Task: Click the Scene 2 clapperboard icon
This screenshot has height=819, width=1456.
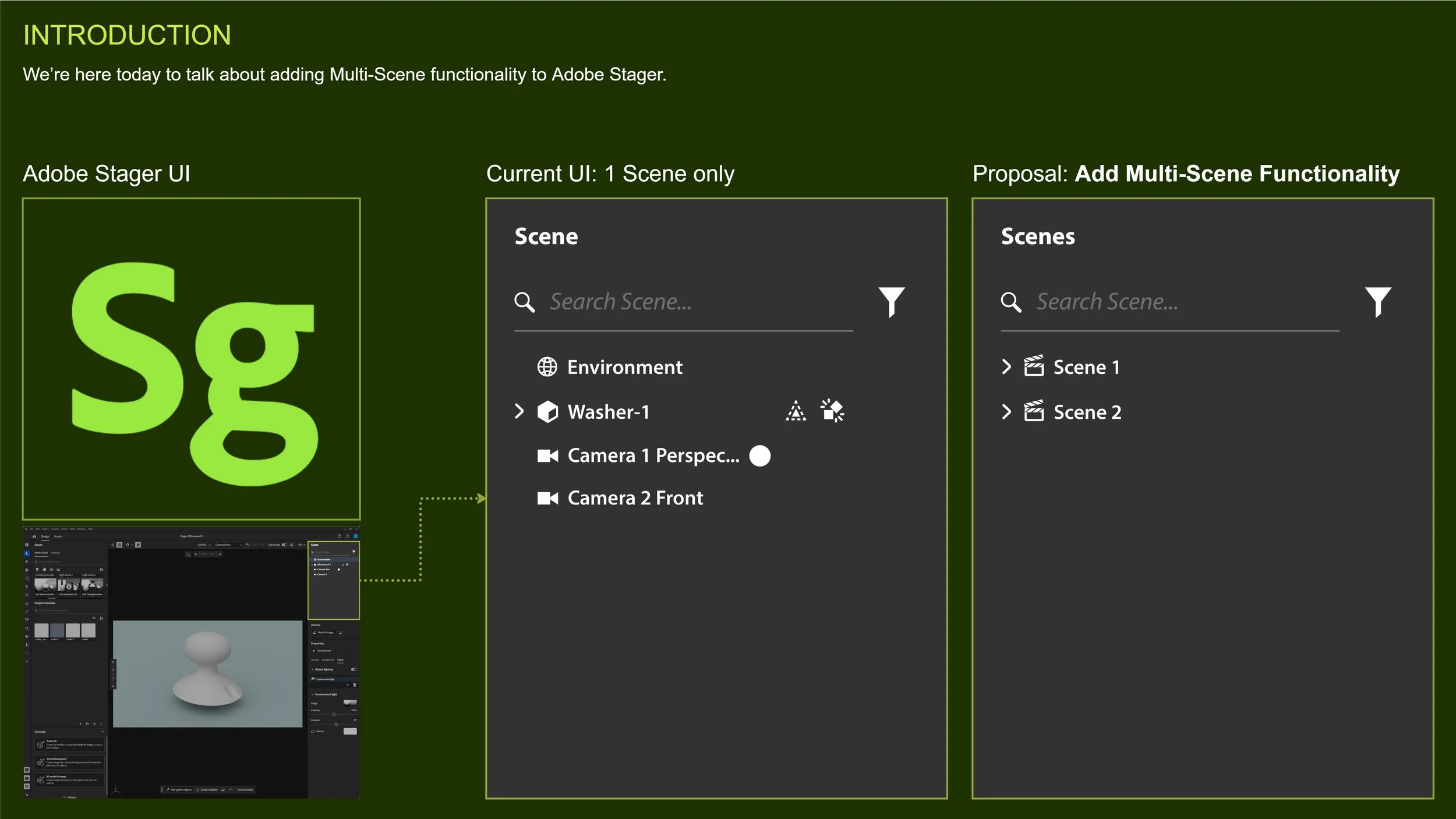Action: pyautogui.click(x=1034, y=411)
